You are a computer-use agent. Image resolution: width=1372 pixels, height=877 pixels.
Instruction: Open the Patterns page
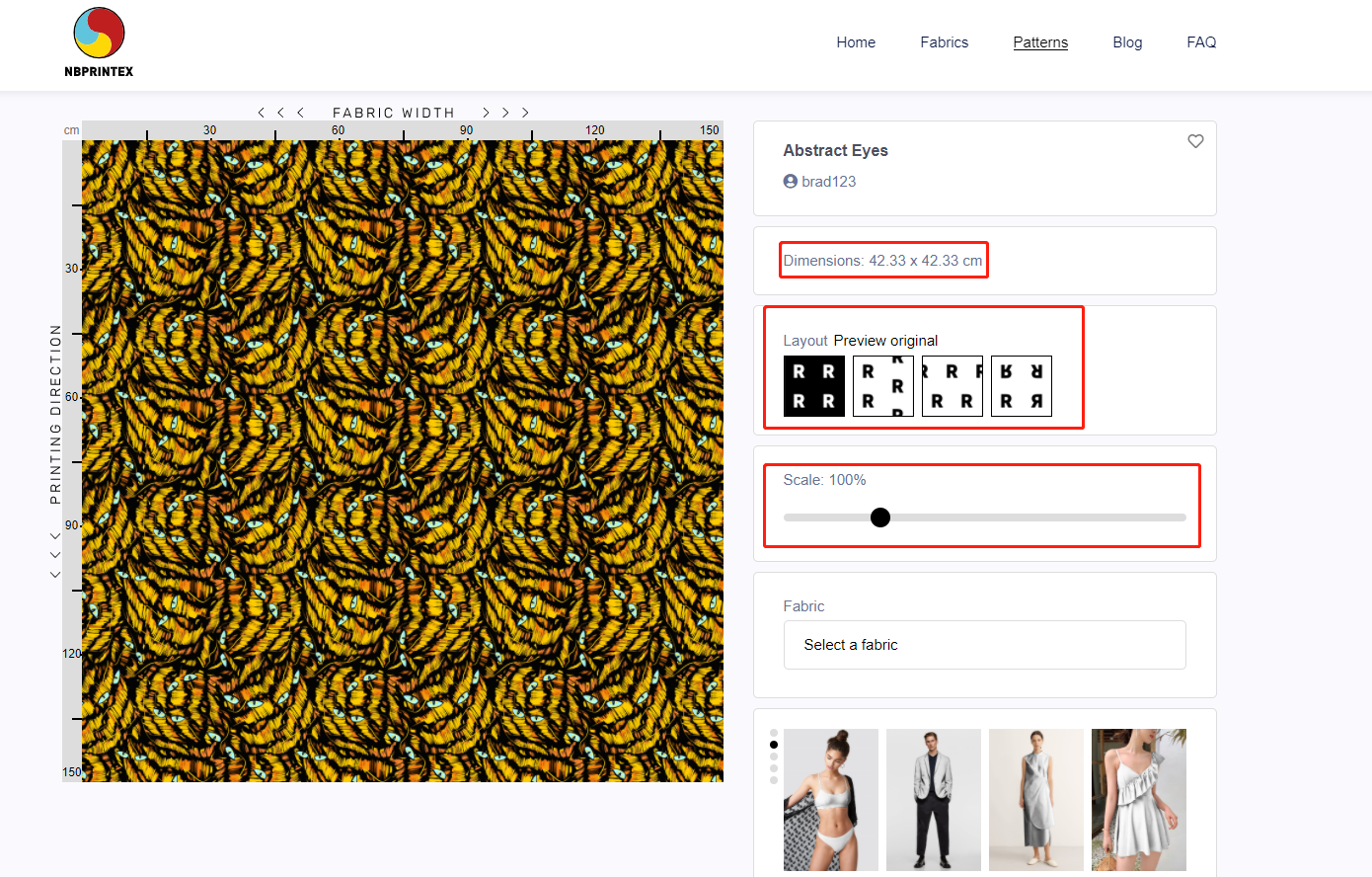tap(1040, 42)
